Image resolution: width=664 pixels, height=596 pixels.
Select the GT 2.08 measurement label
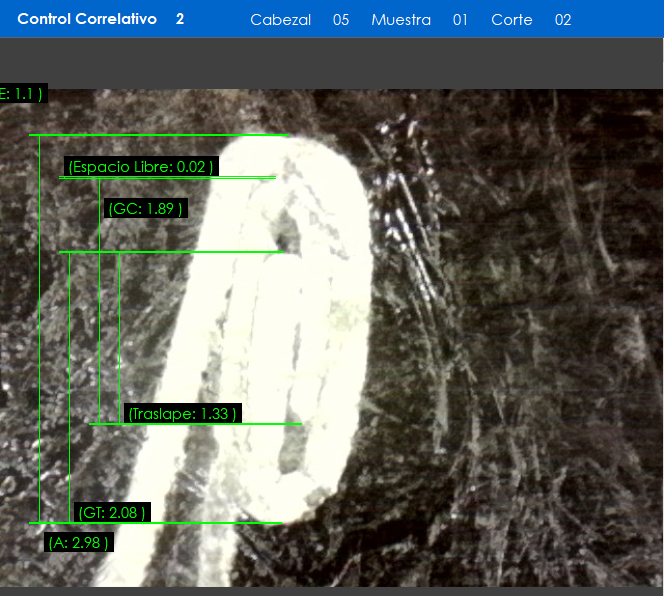click(112, 513)
